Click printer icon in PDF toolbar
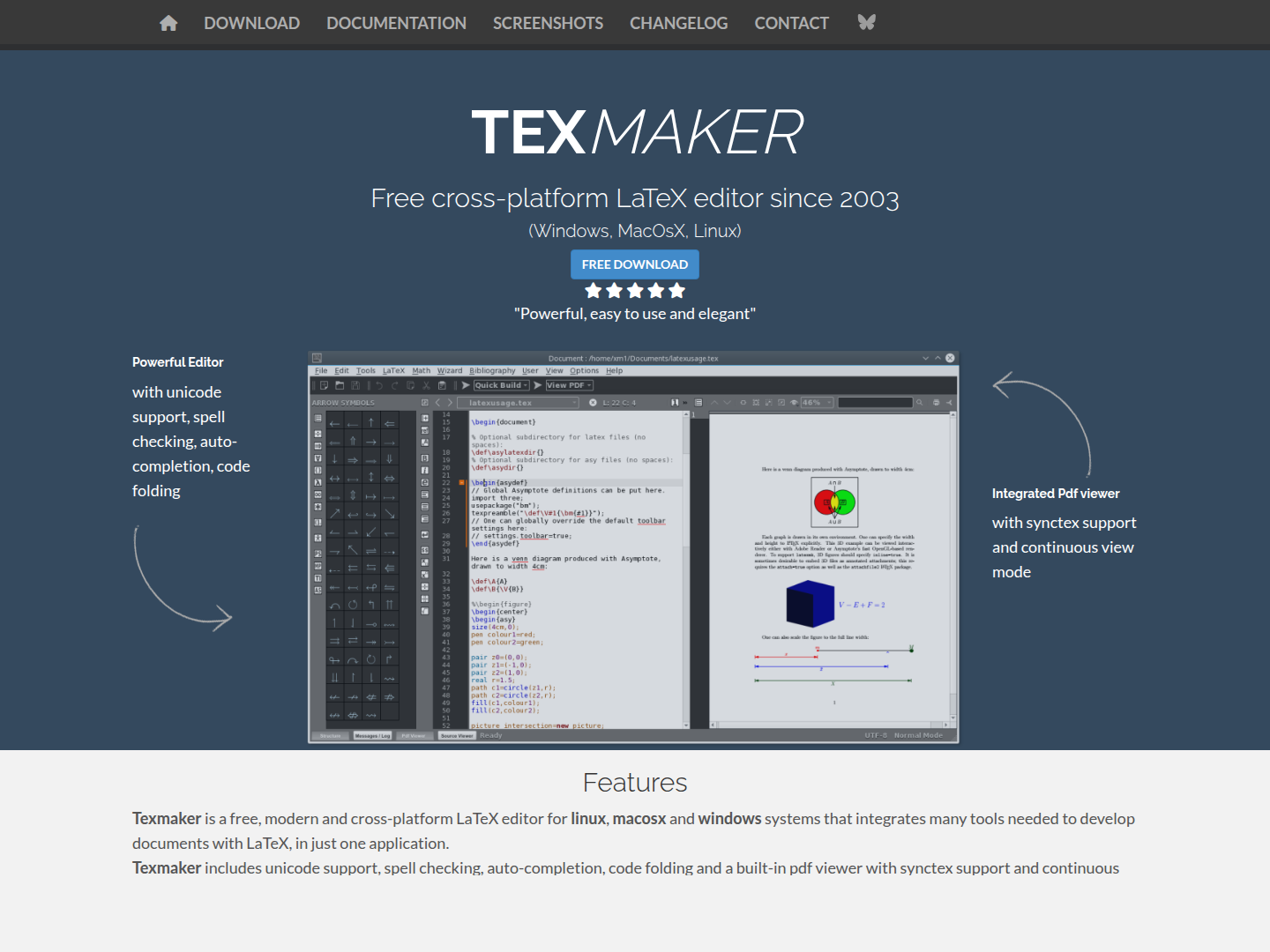The height and width of the screenshot is (952, 1270). (x=936, y=403)
